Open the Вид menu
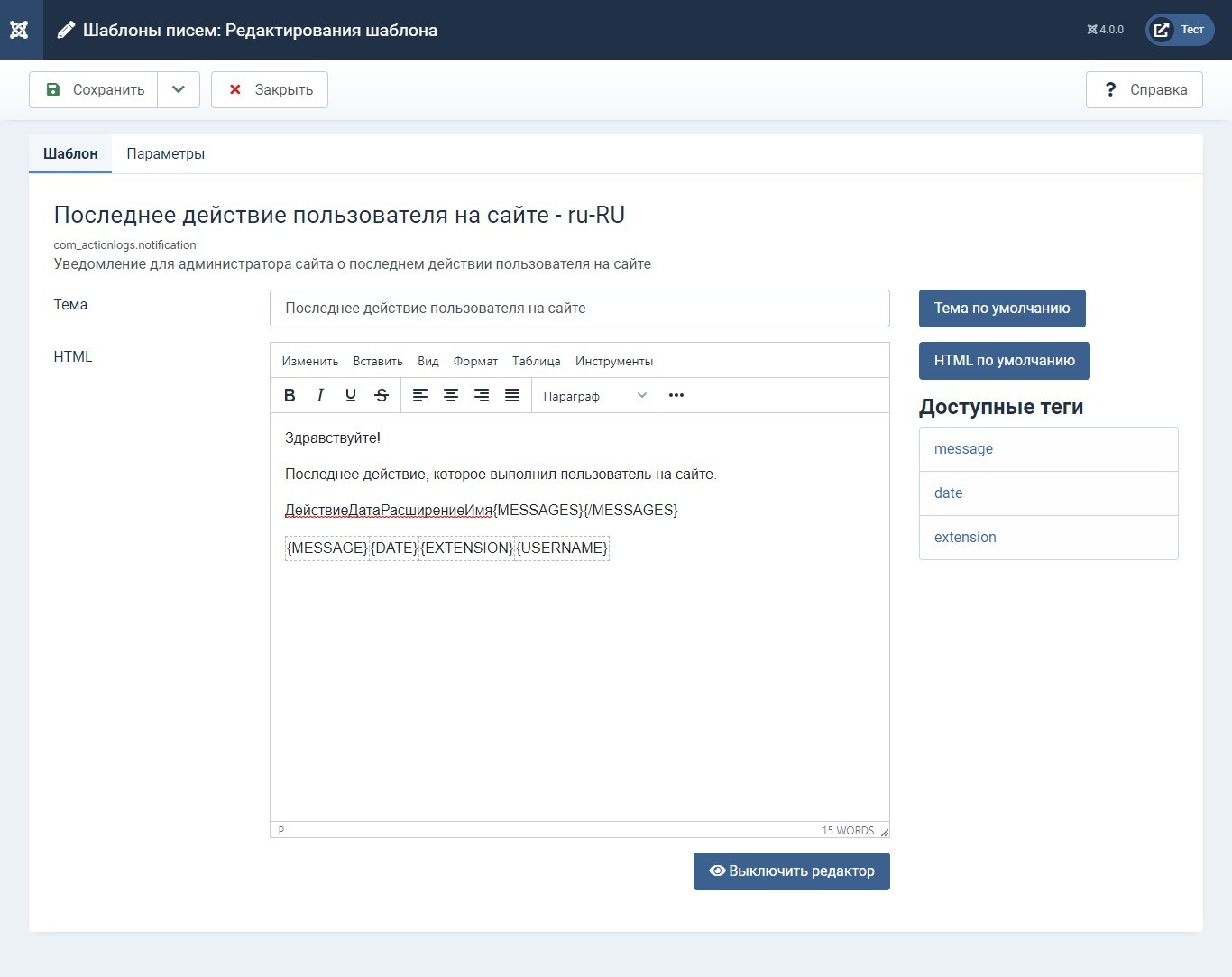1232x977 pixels. tap(428, 361)
